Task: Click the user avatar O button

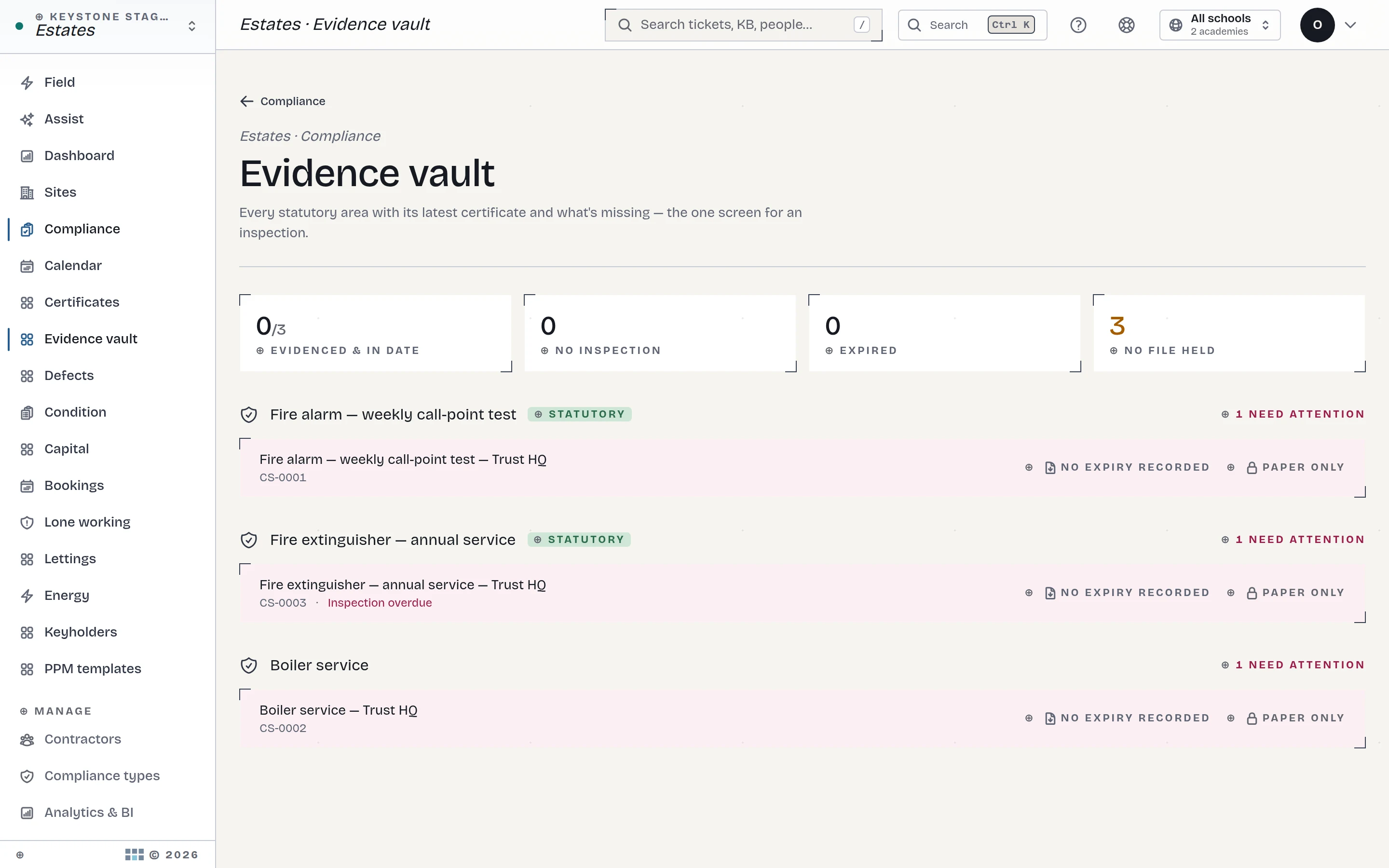Action: [x=1317, y=25]
